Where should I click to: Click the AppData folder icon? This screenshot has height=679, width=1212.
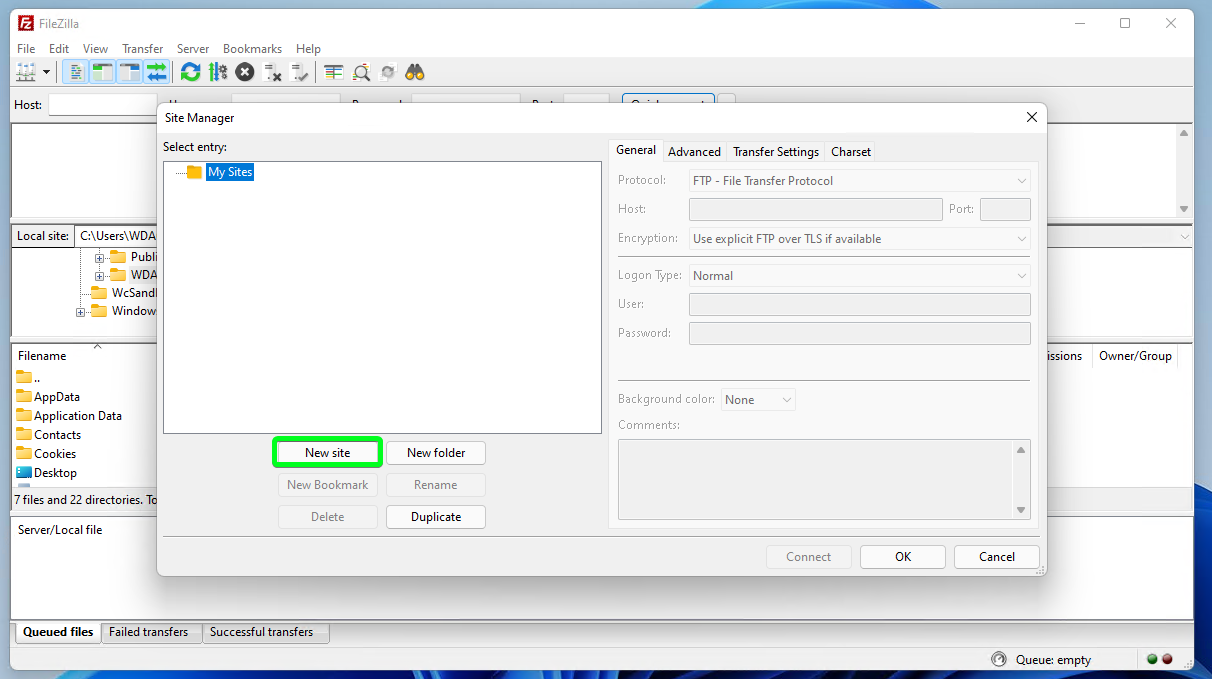click(24, 396)
